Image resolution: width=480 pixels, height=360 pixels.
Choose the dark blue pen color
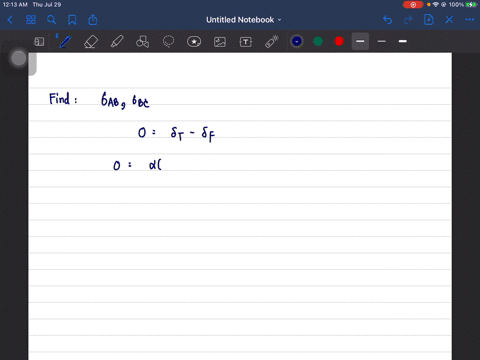(297, 41)
